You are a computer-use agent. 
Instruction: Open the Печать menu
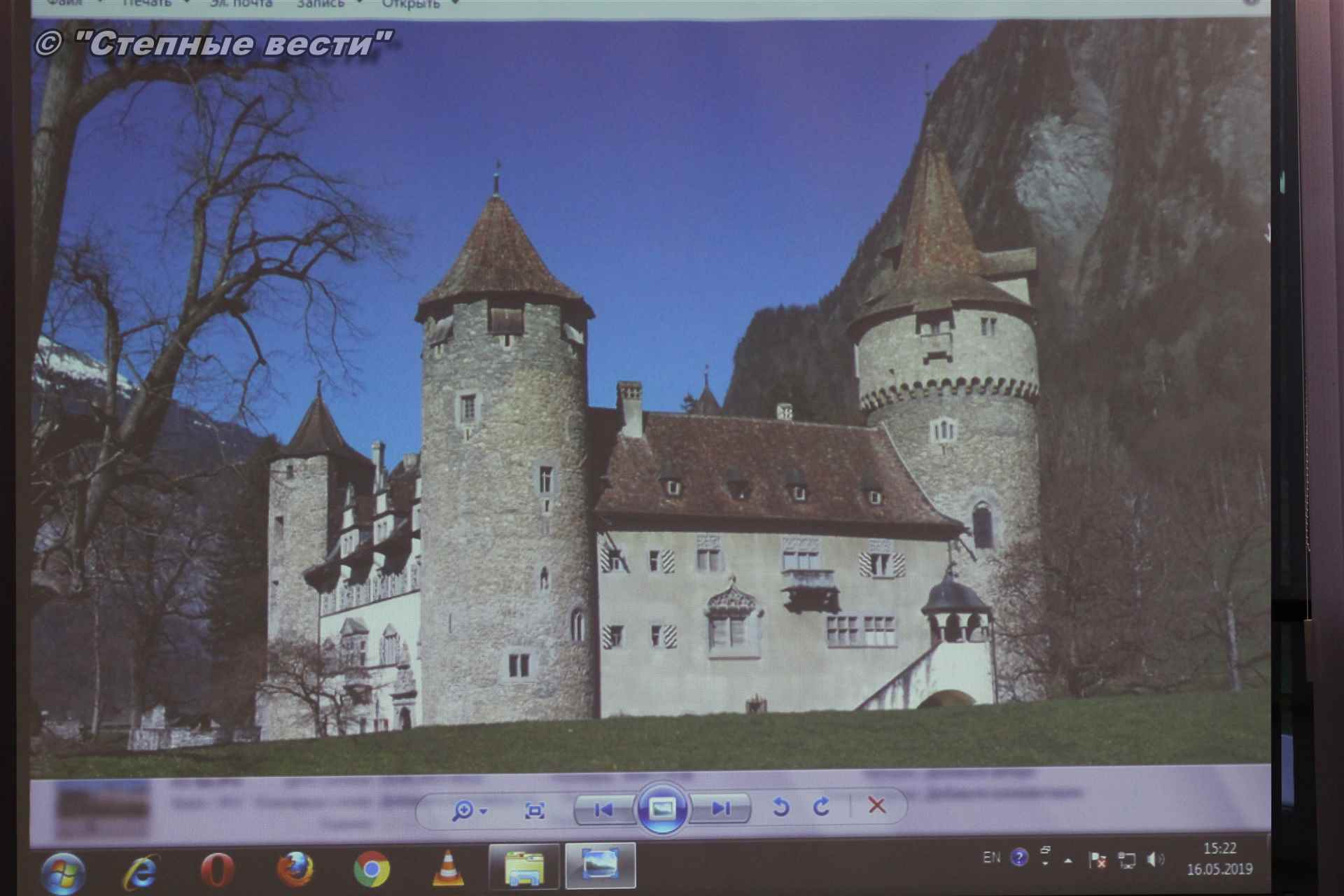click(147, 4)
